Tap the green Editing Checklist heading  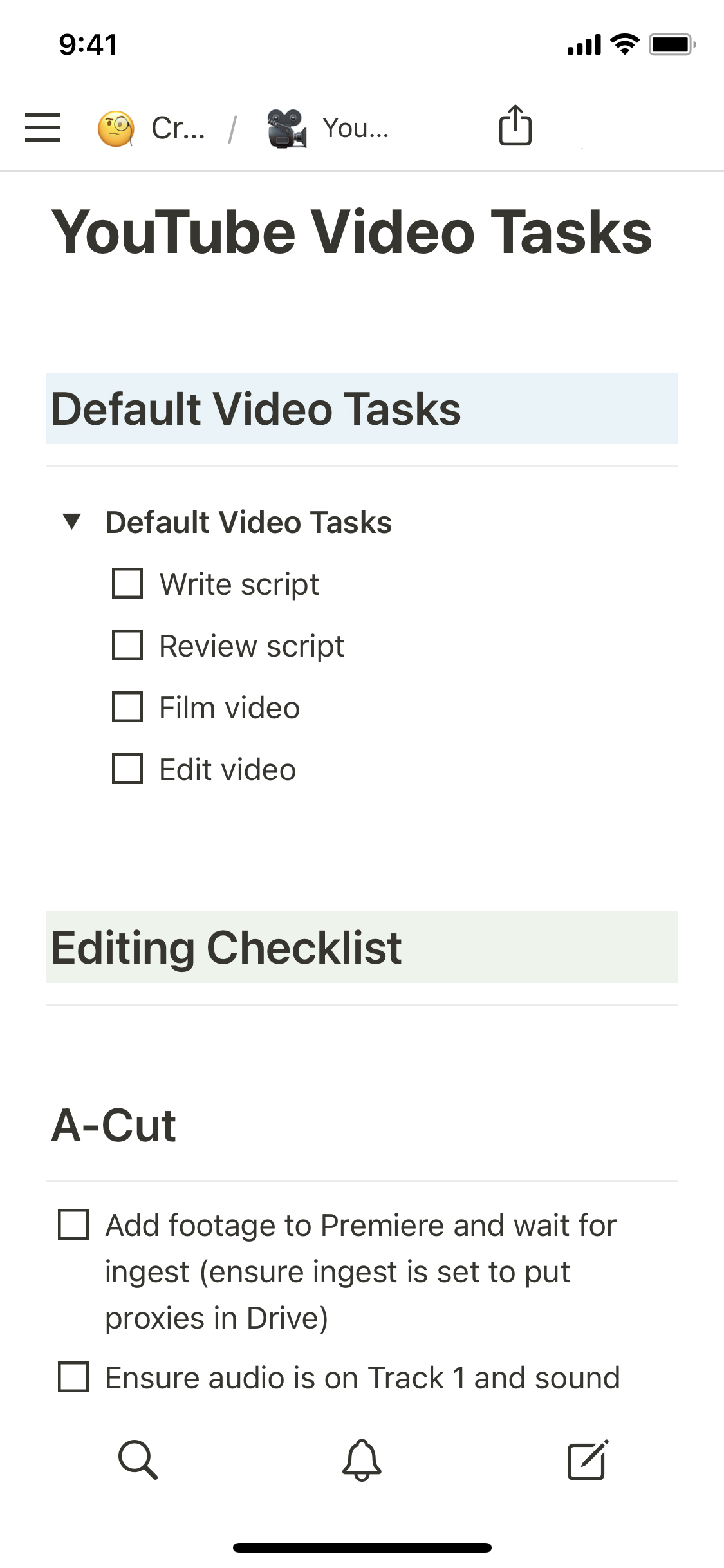227,947
